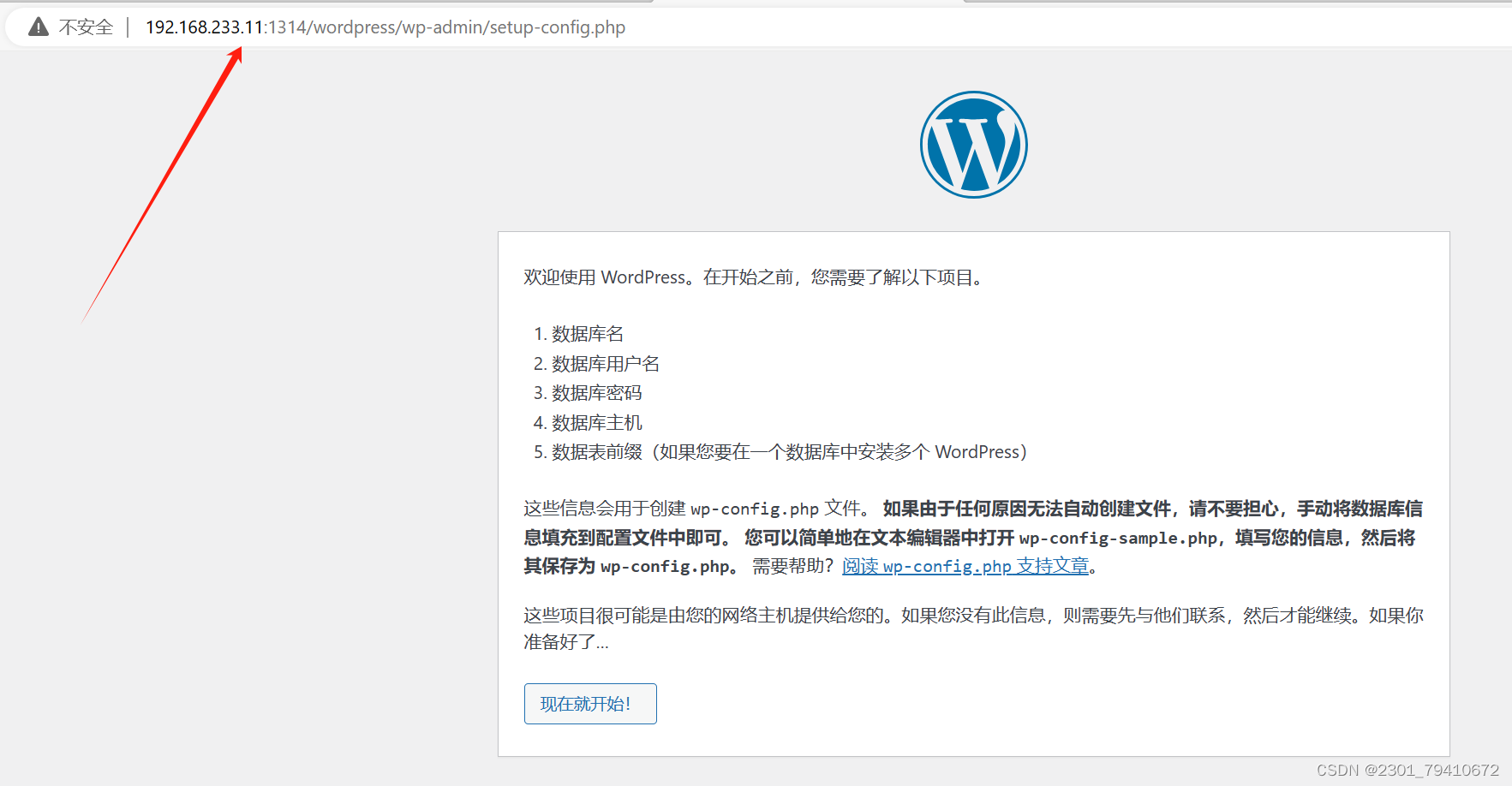Click paragraph starting 这些项目很可能是由您的网络主机
1512x786 pixels.
click(974, 628)
